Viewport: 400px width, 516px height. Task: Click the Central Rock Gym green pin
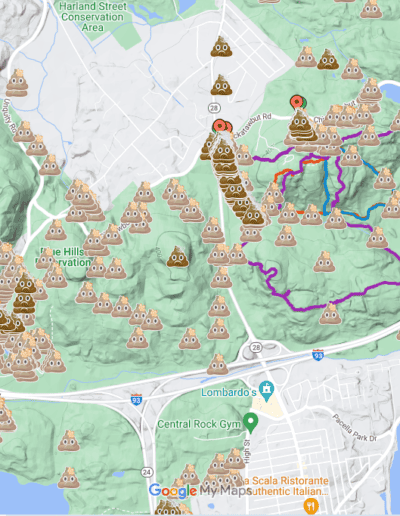[x=251, y=421]
